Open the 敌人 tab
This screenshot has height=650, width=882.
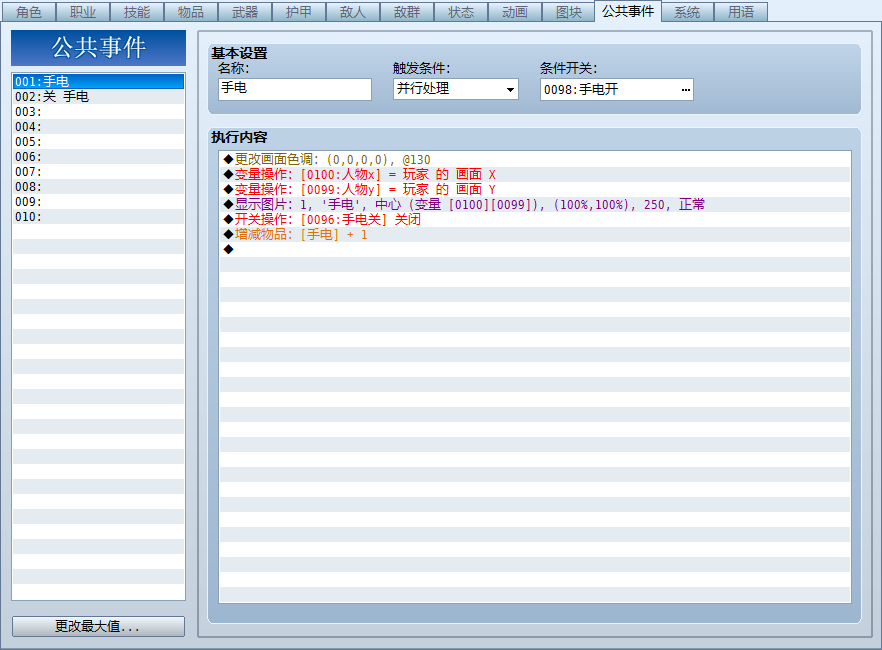(x=353, y=12)
